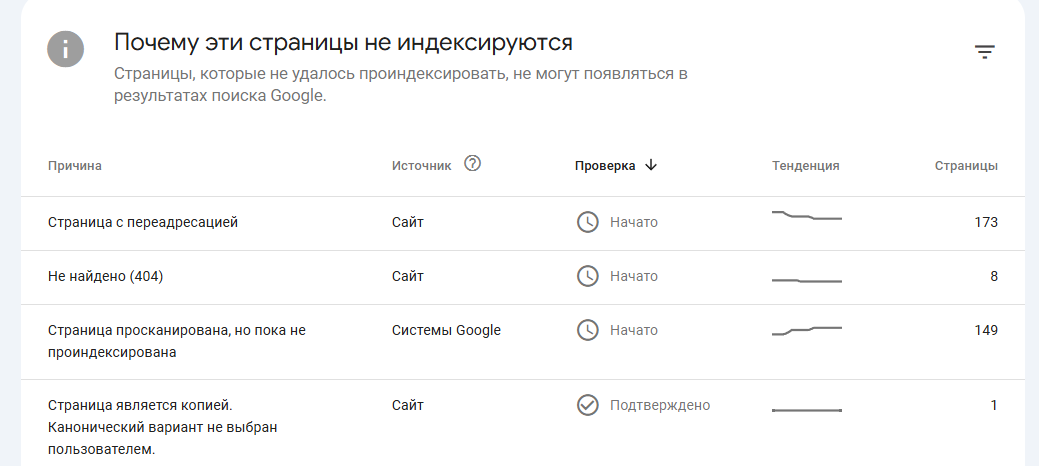
Task: Click the Подтверждено checkmark icon
Action: [588, 405]
